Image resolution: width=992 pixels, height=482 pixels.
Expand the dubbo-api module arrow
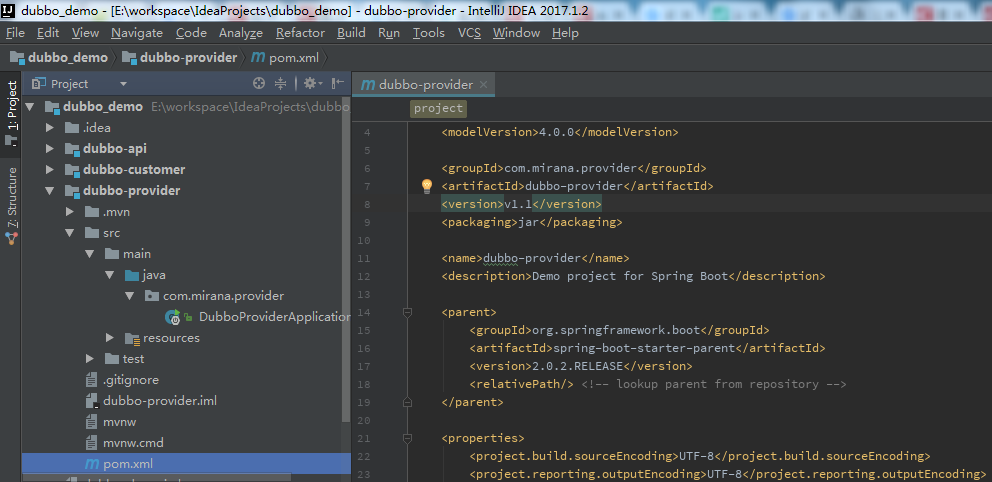[x=50, y=149]
